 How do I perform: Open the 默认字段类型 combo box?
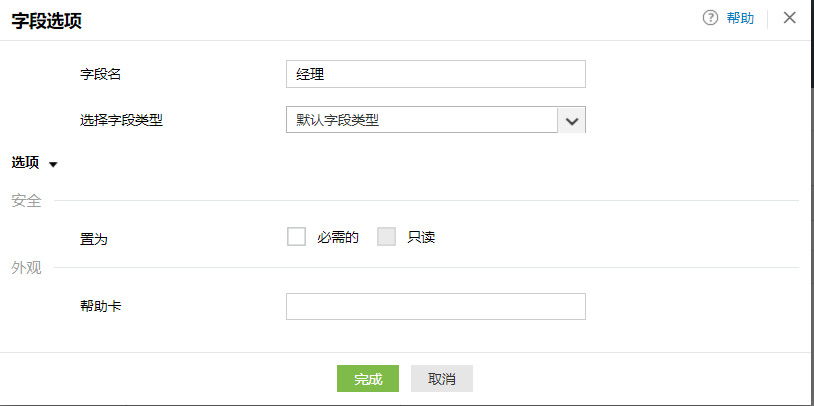pos(421,120)
